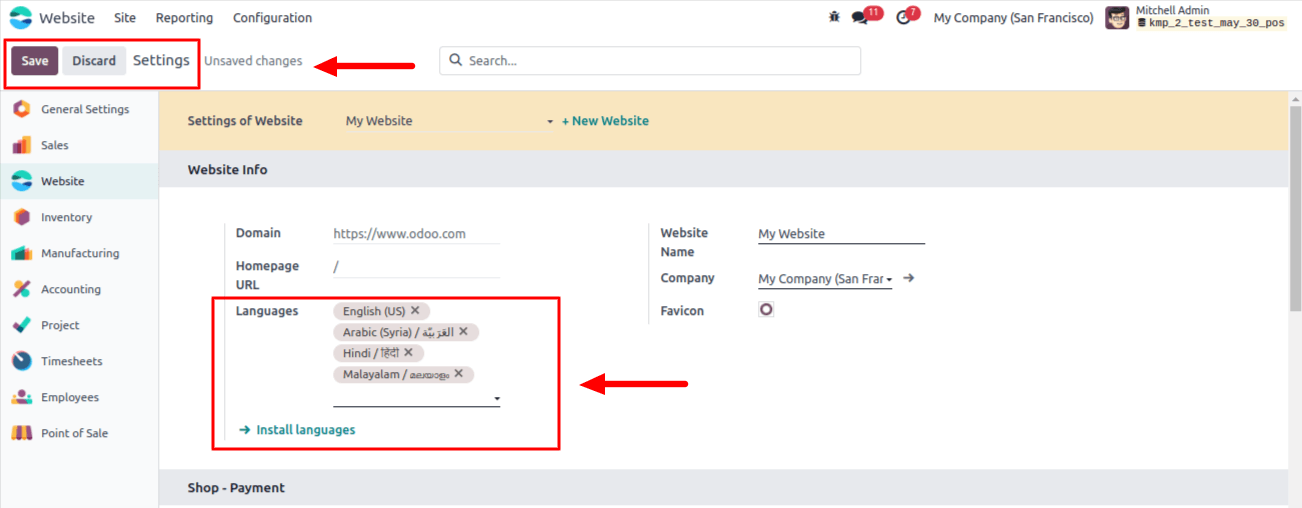Screen dimensions: 1302x508
Task: Select the Accounting sidebar icon
Action: [22, 289]
